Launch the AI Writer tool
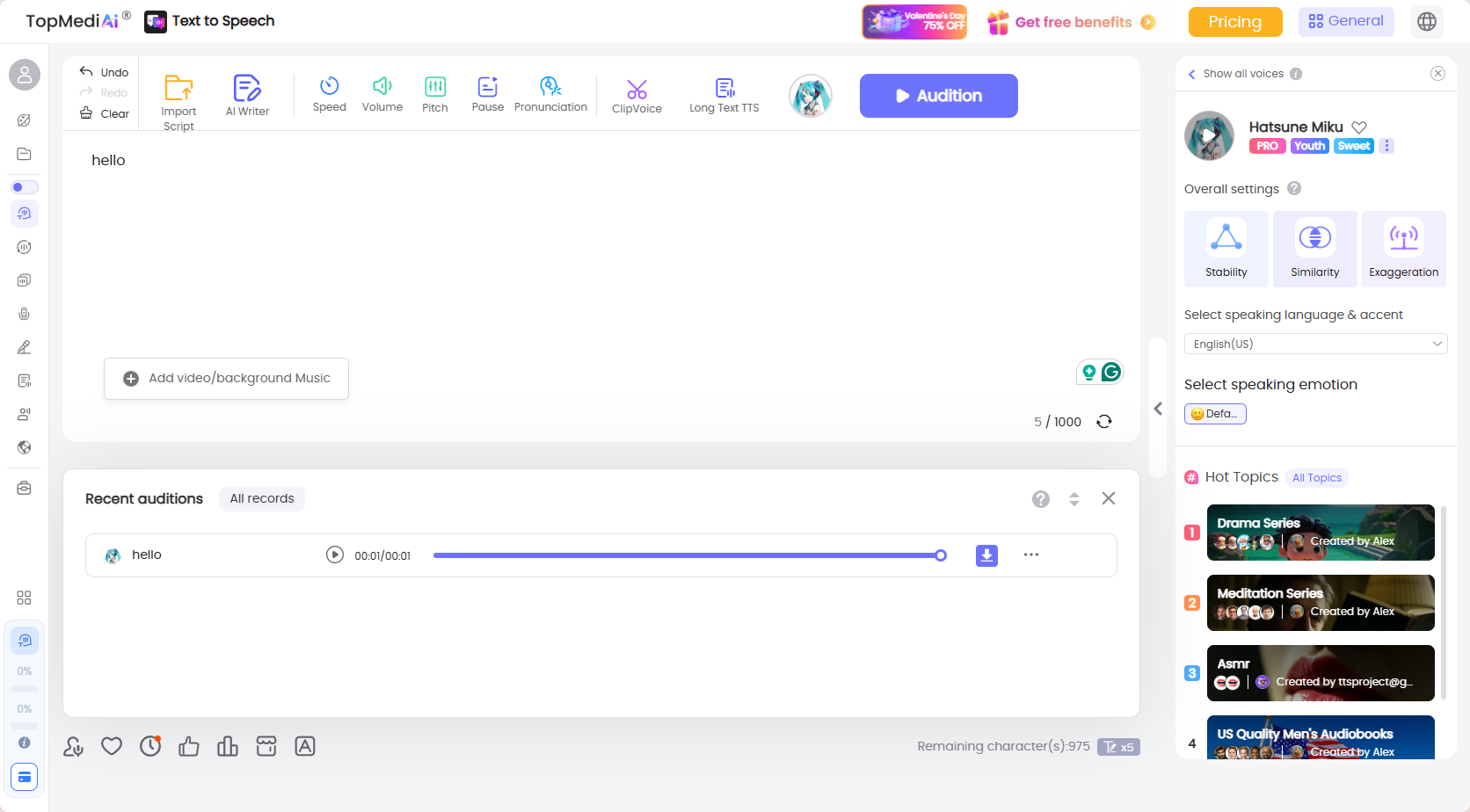The height and width of the screenshot is (812, 1470). tap(247, 95)
